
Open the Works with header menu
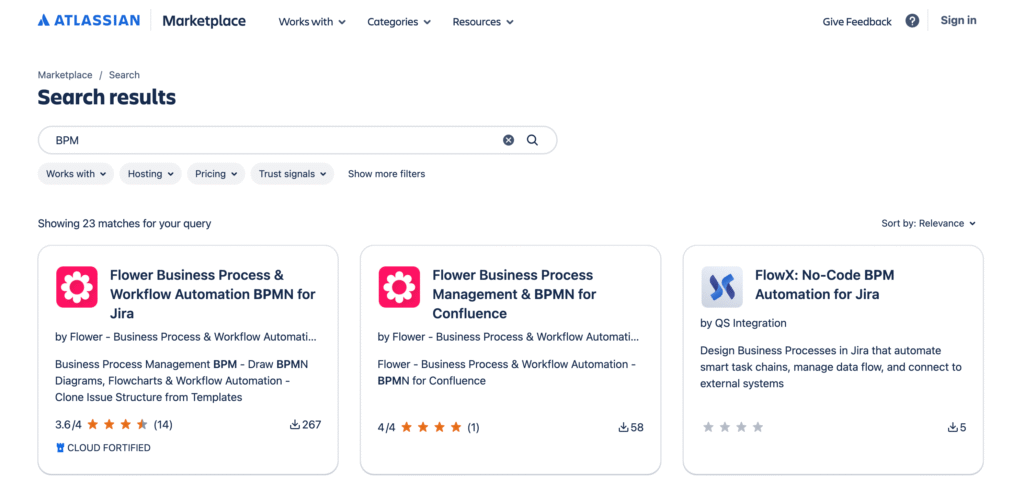pyautogui.click(x=312, y=22)
